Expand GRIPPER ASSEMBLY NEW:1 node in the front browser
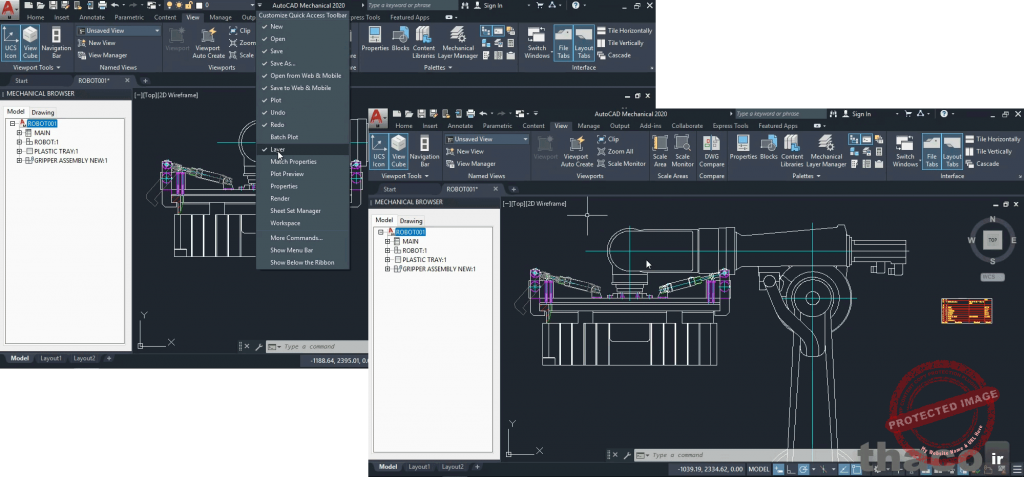This screenshot has height=477, width=1024. pyautogui.click(x=388, y=269)
